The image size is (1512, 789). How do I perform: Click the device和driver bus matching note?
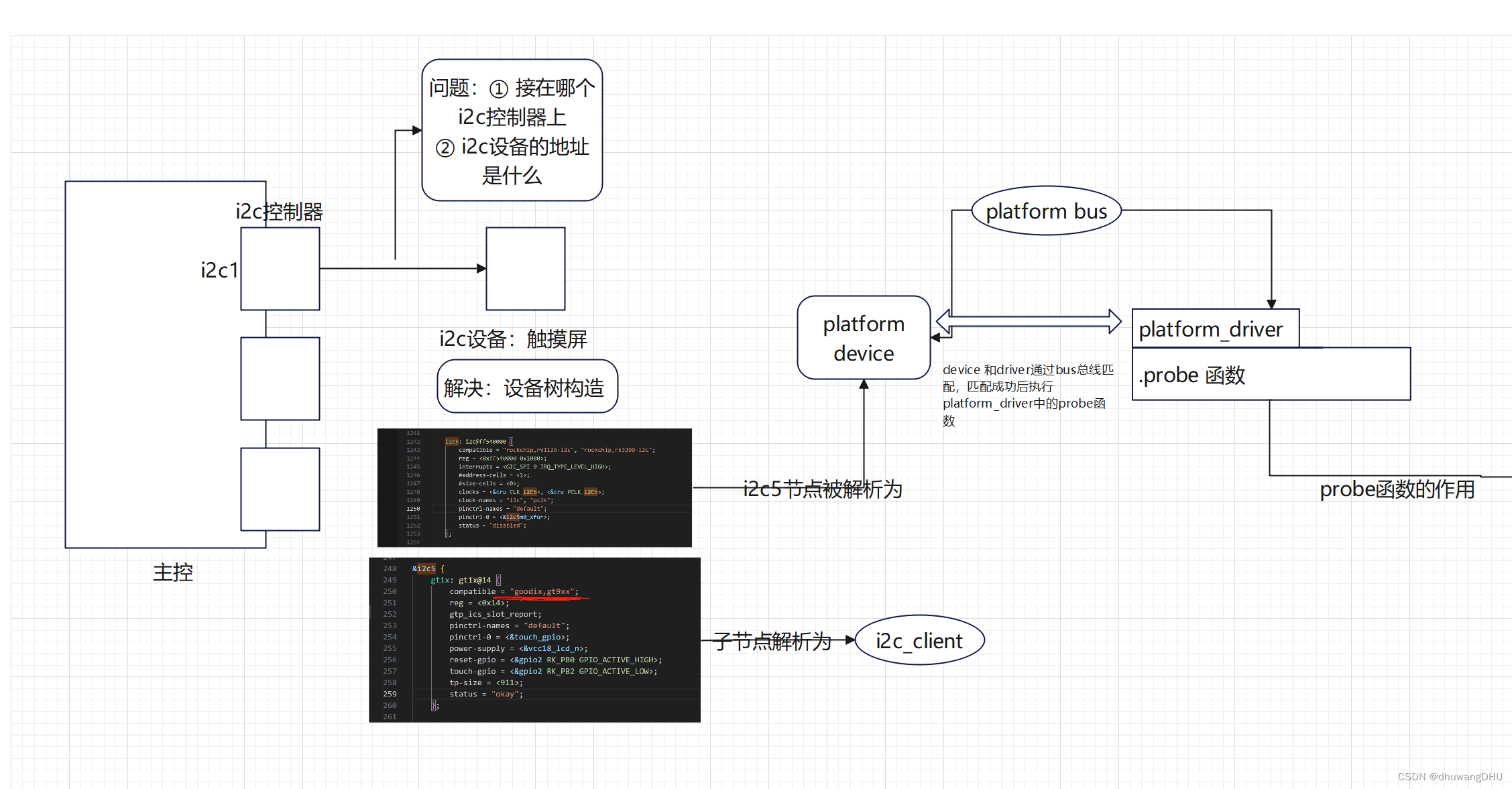tap(1028, 395)
